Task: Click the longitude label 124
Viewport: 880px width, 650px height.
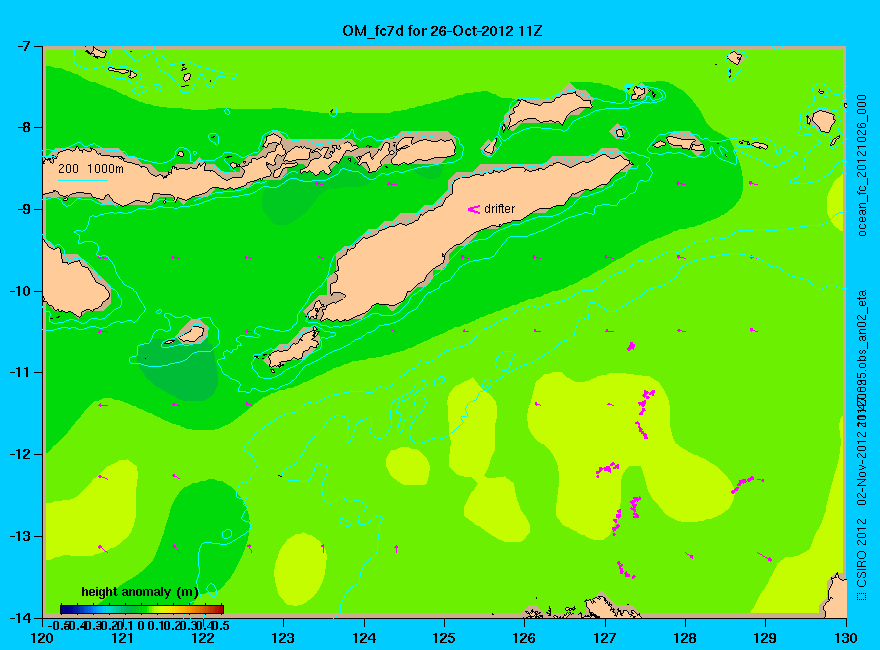Action: coord(364,638)
